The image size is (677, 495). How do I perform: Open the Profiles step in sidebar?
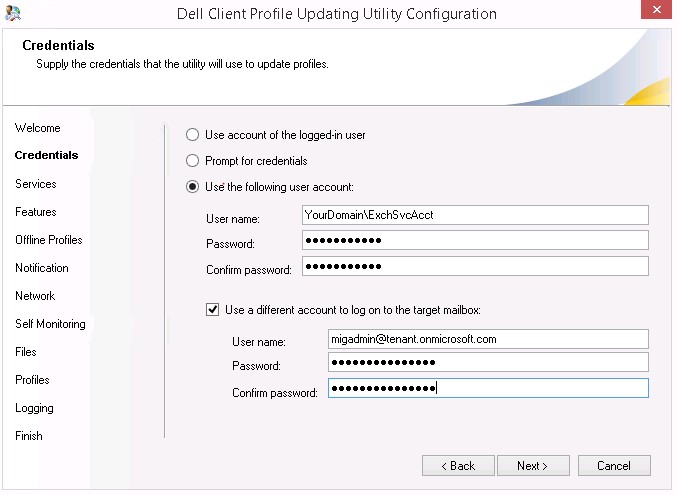(32, 380)
